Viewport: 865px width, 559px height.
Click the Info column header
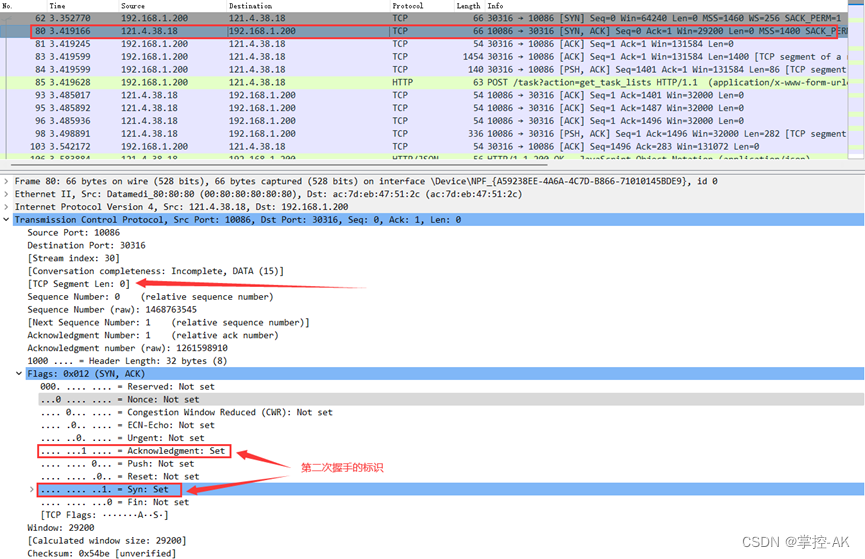495,6
